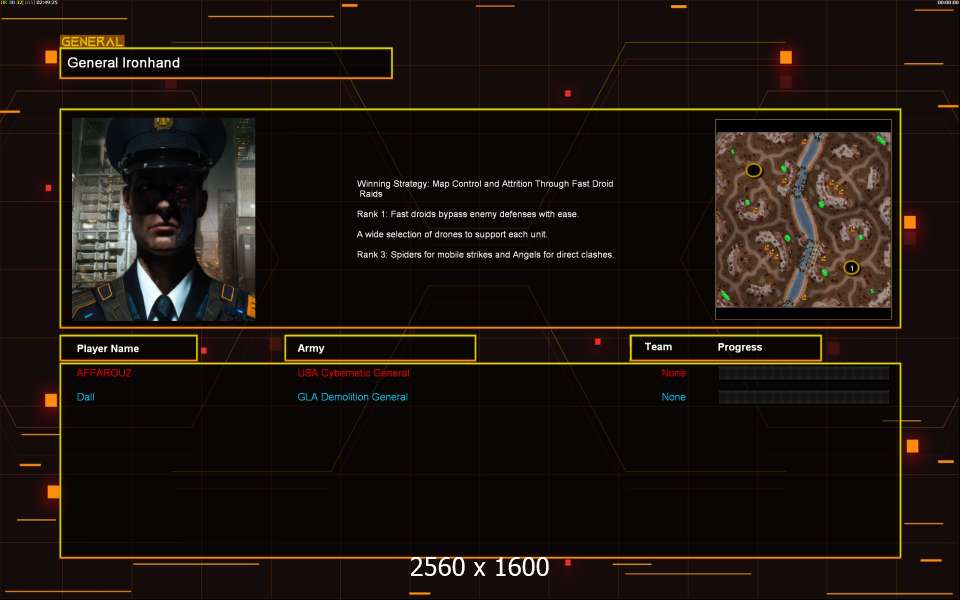Click the yellow GENERAL tag label
This screenshot has height=600, width=960.
point(92,42)
